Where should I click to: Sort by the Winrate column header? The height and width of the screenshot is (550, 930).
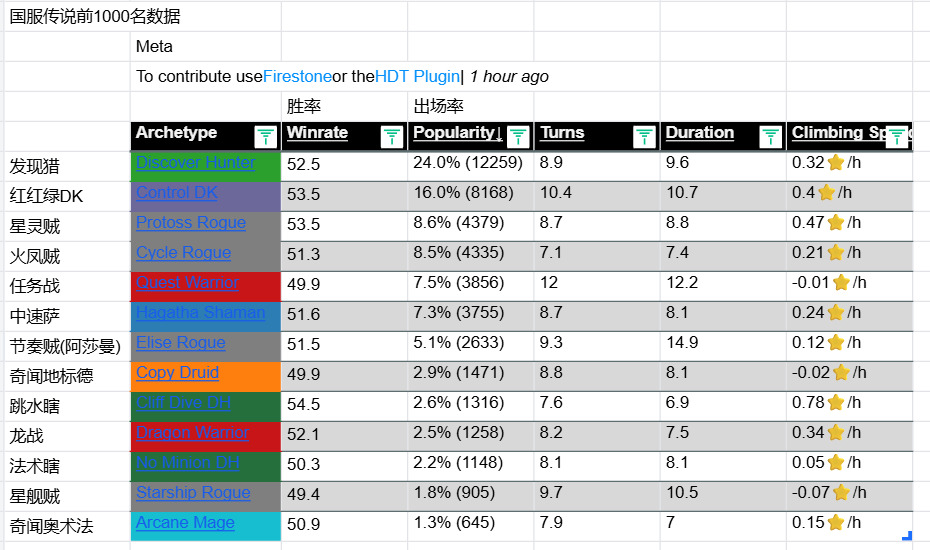pos(317,133)
